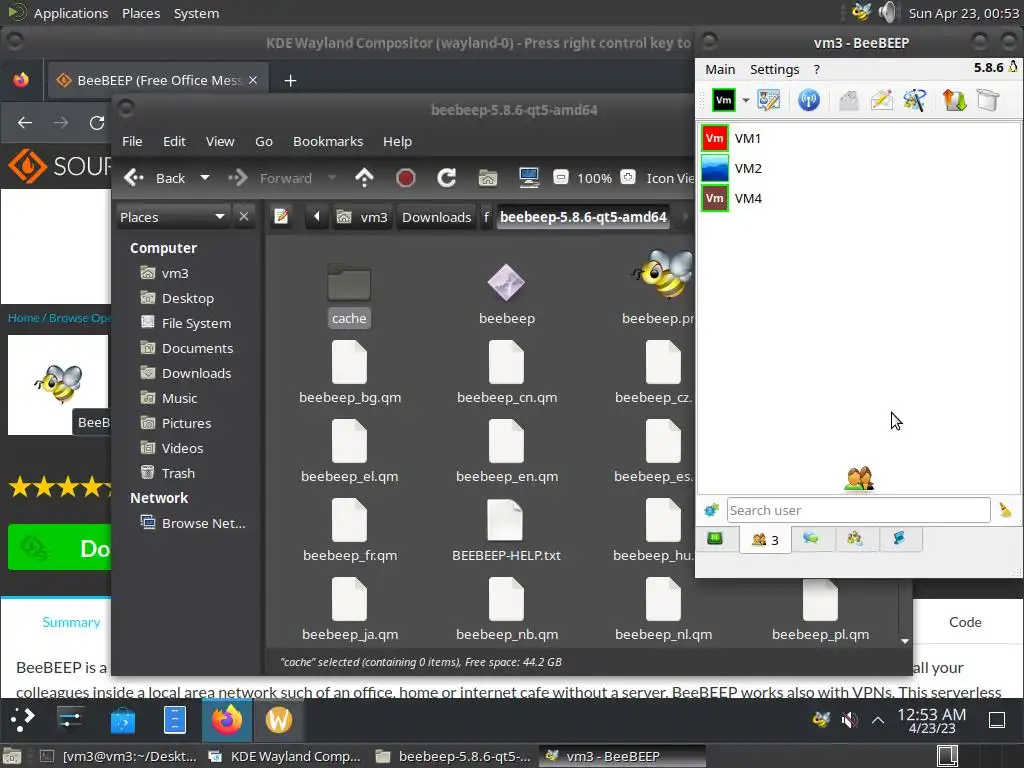Open the network tools wrench icon
1024x768 pixels.
pyautogui.click(x=915, y=101)
